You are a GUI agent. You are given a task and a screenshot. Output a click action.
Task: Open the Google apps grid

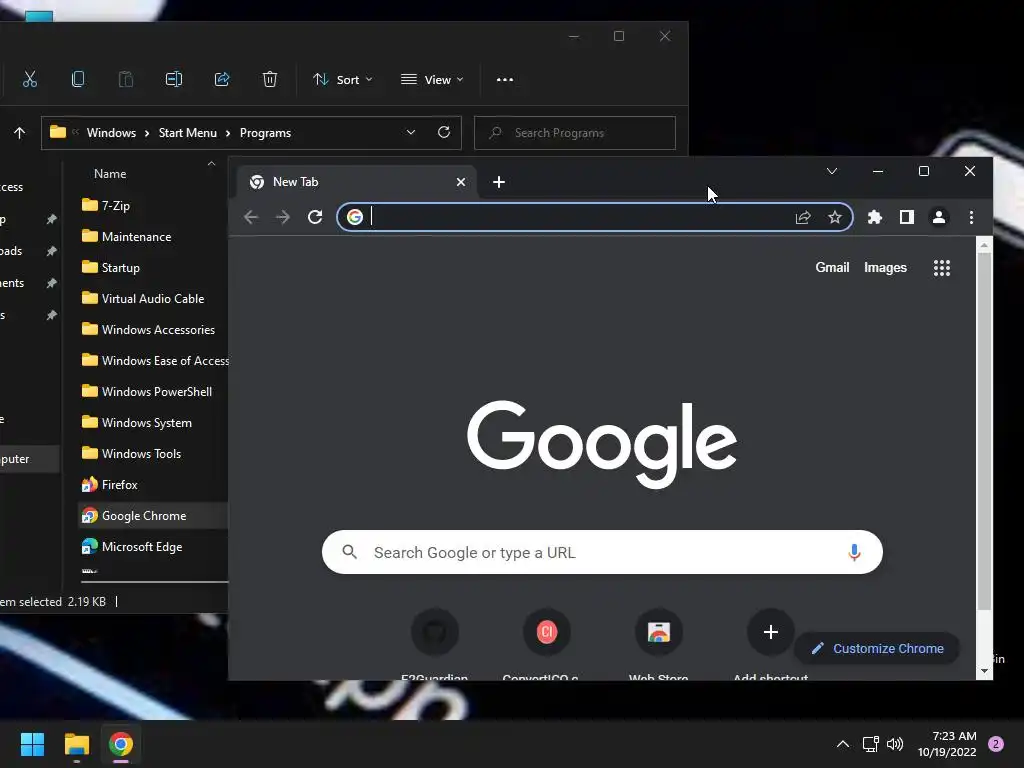click(942, 268)
